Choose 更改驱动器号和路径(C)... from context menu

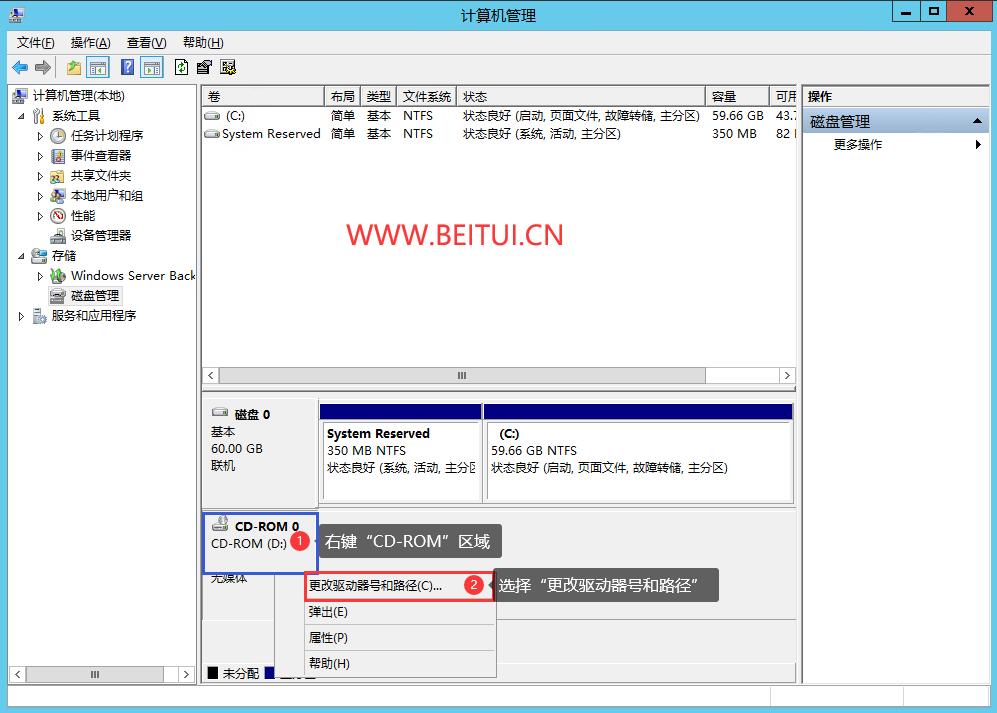(375, 586)
